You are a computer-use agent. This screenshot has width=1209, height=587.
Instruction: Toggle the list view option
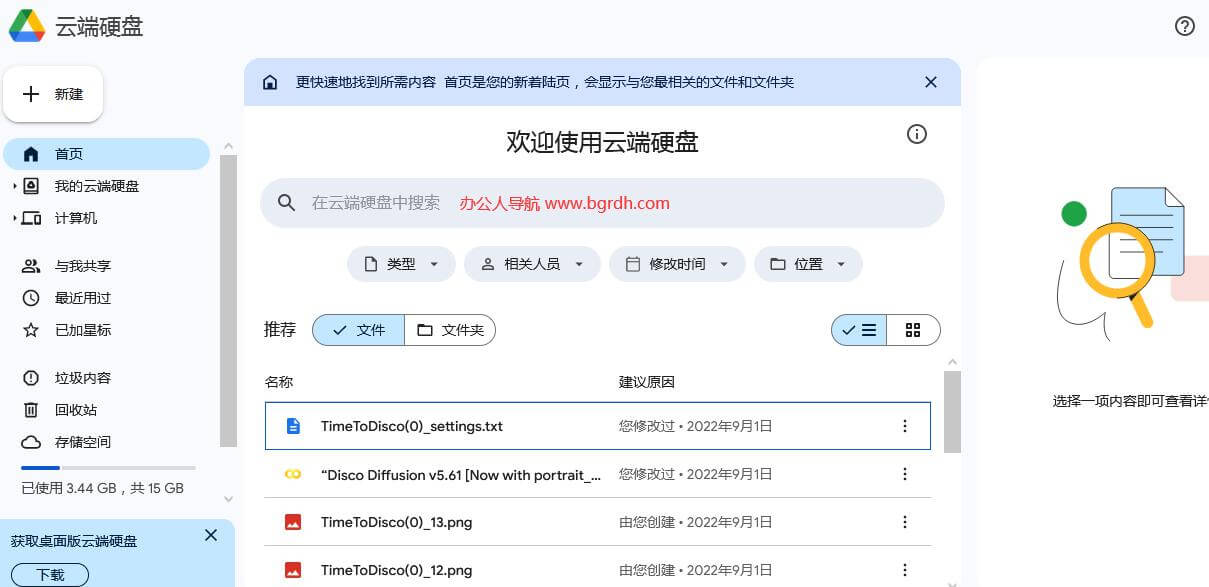tap(858, 329)
